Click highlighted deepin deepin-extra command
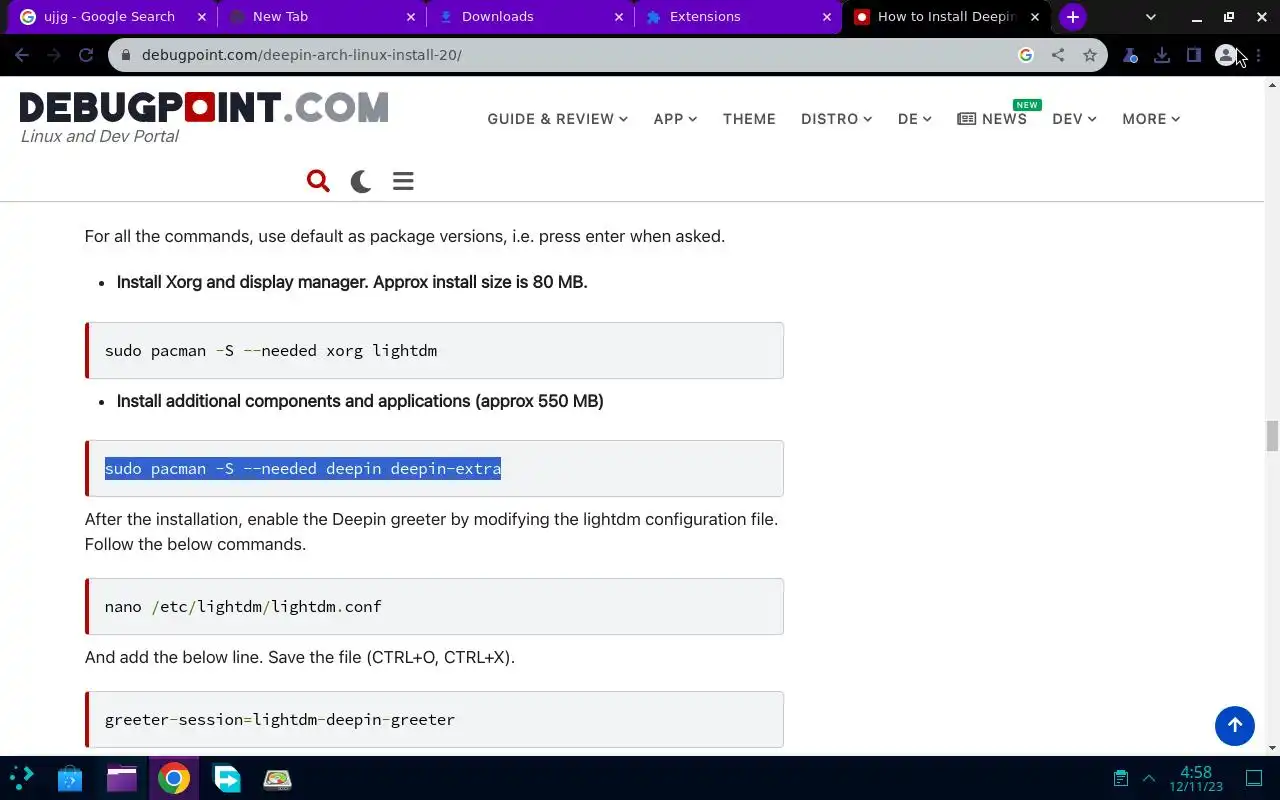Screen dimensions: 1280x800 click(x=303, y=468)
